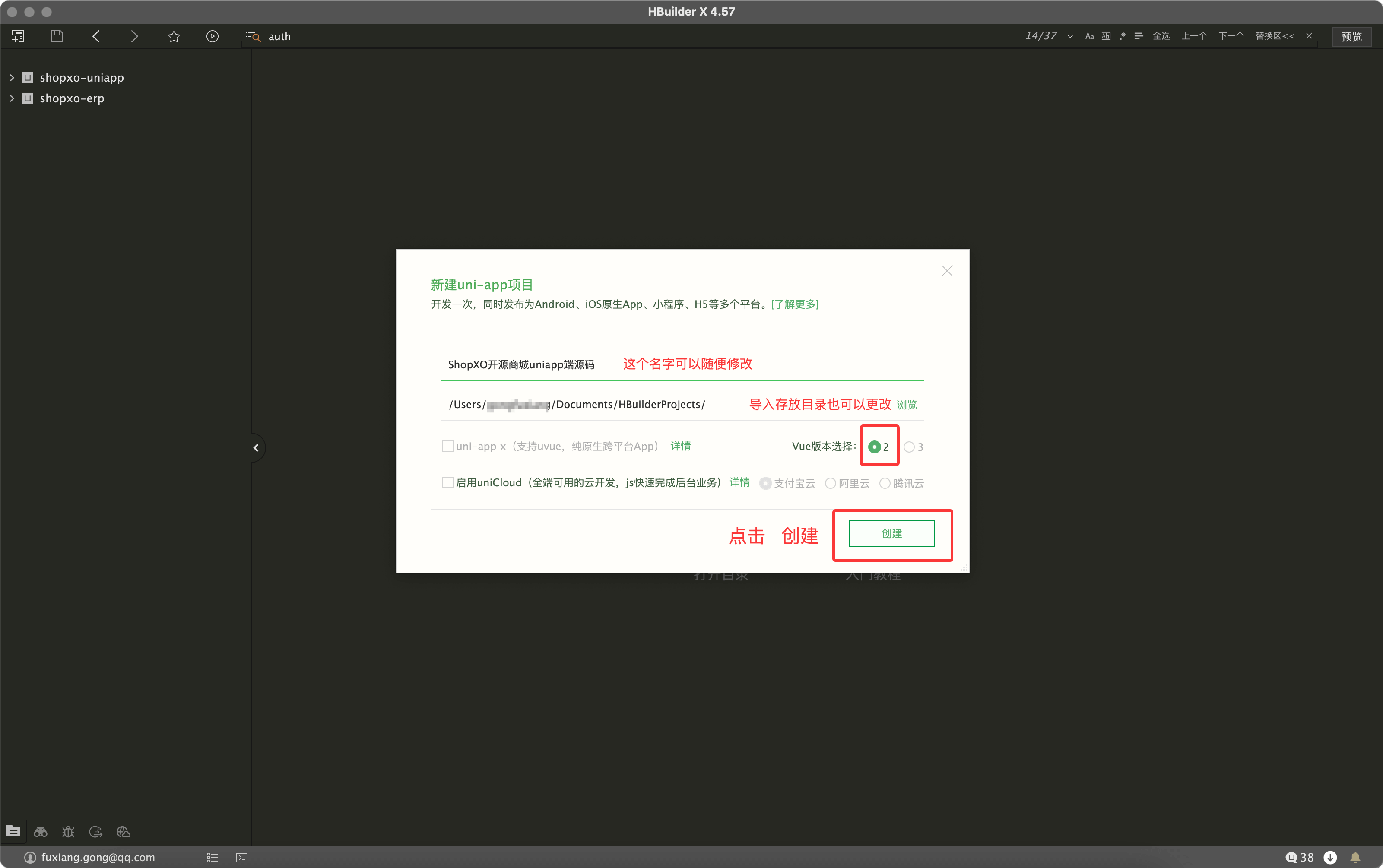Select Vue version 3 radio button
Viewport: 1383px width, 868px height.
pos(909,447)
